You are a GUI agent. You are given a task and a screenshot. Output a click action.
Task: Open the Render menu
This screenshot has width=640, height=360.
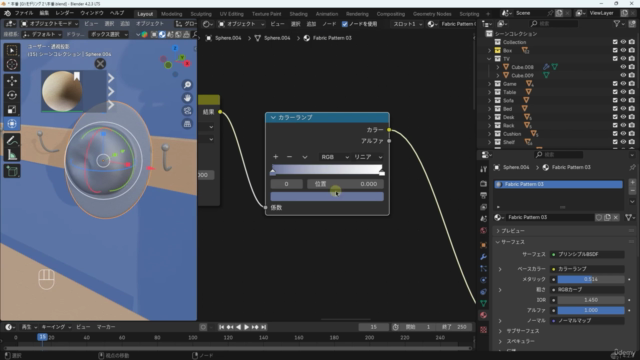[x=65, y=13]
